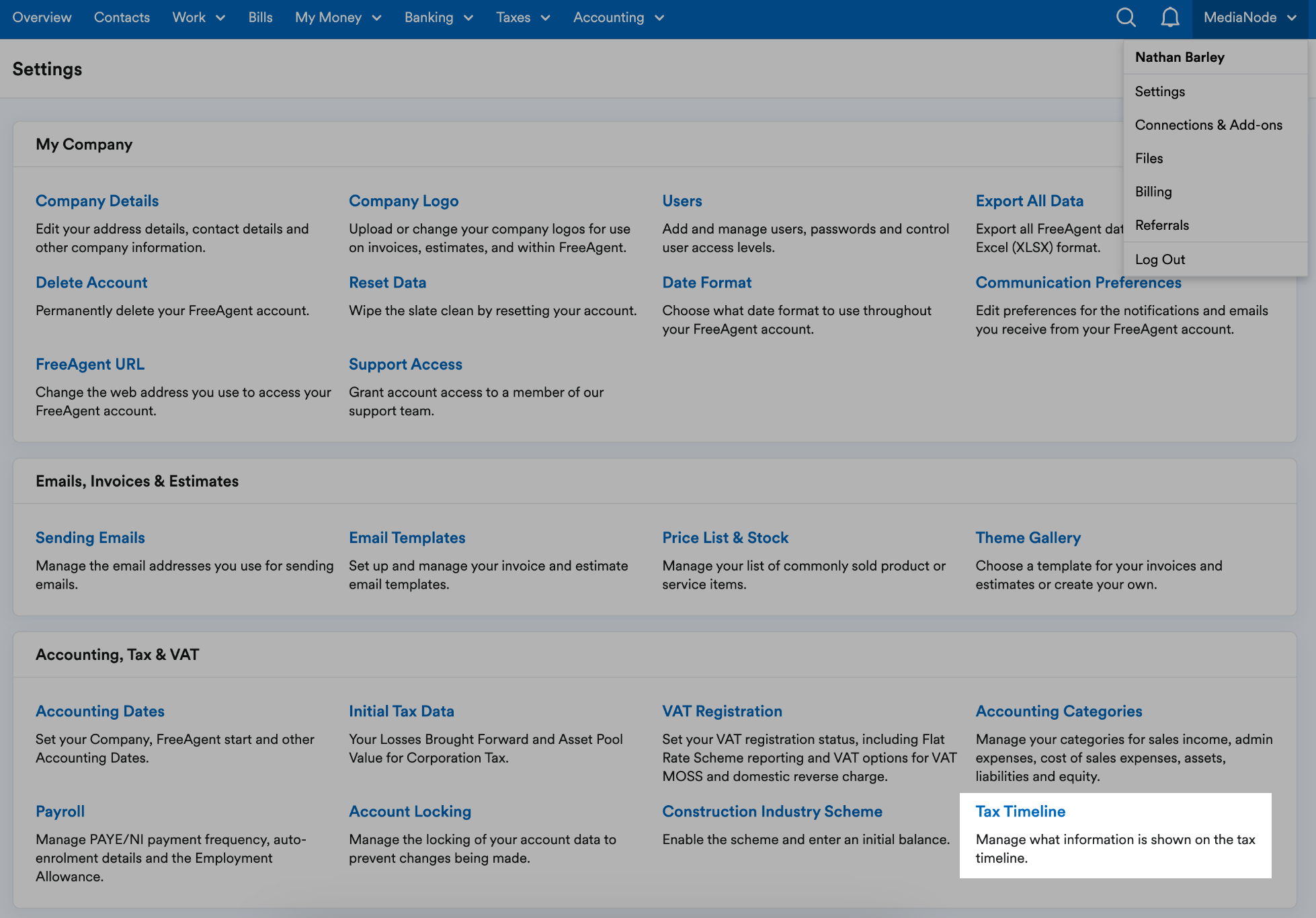Screen dimensions: 1316x918
Task: Open the Accounting Categories link
Action: (1059, 711)
